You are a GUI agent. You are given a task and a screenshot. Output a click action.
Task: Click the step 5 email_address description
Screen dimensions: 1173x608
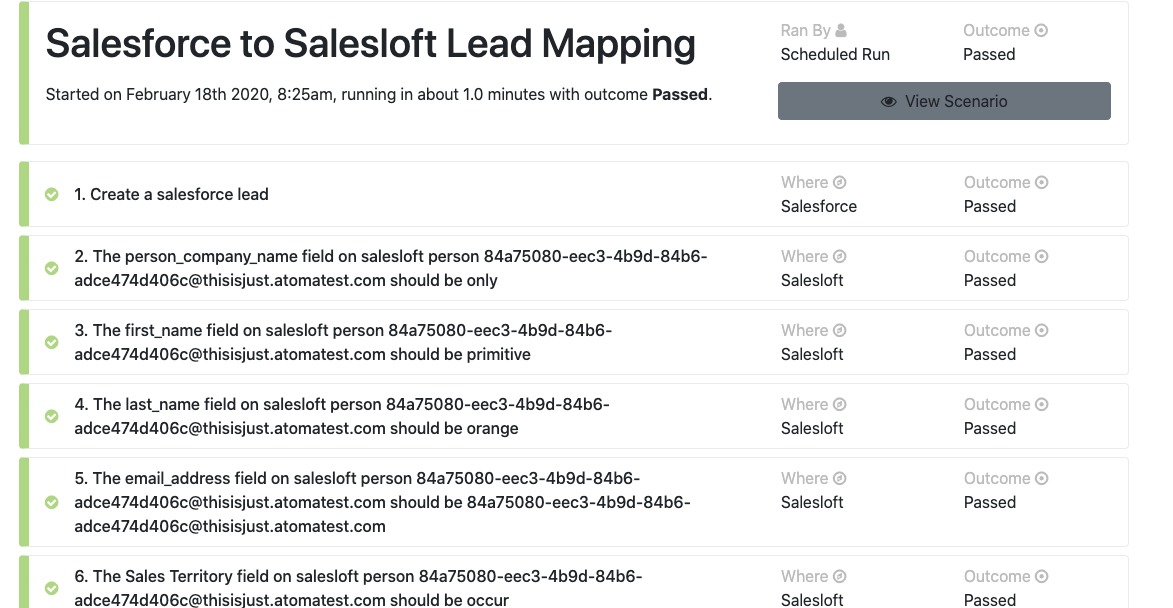[382, 503]
